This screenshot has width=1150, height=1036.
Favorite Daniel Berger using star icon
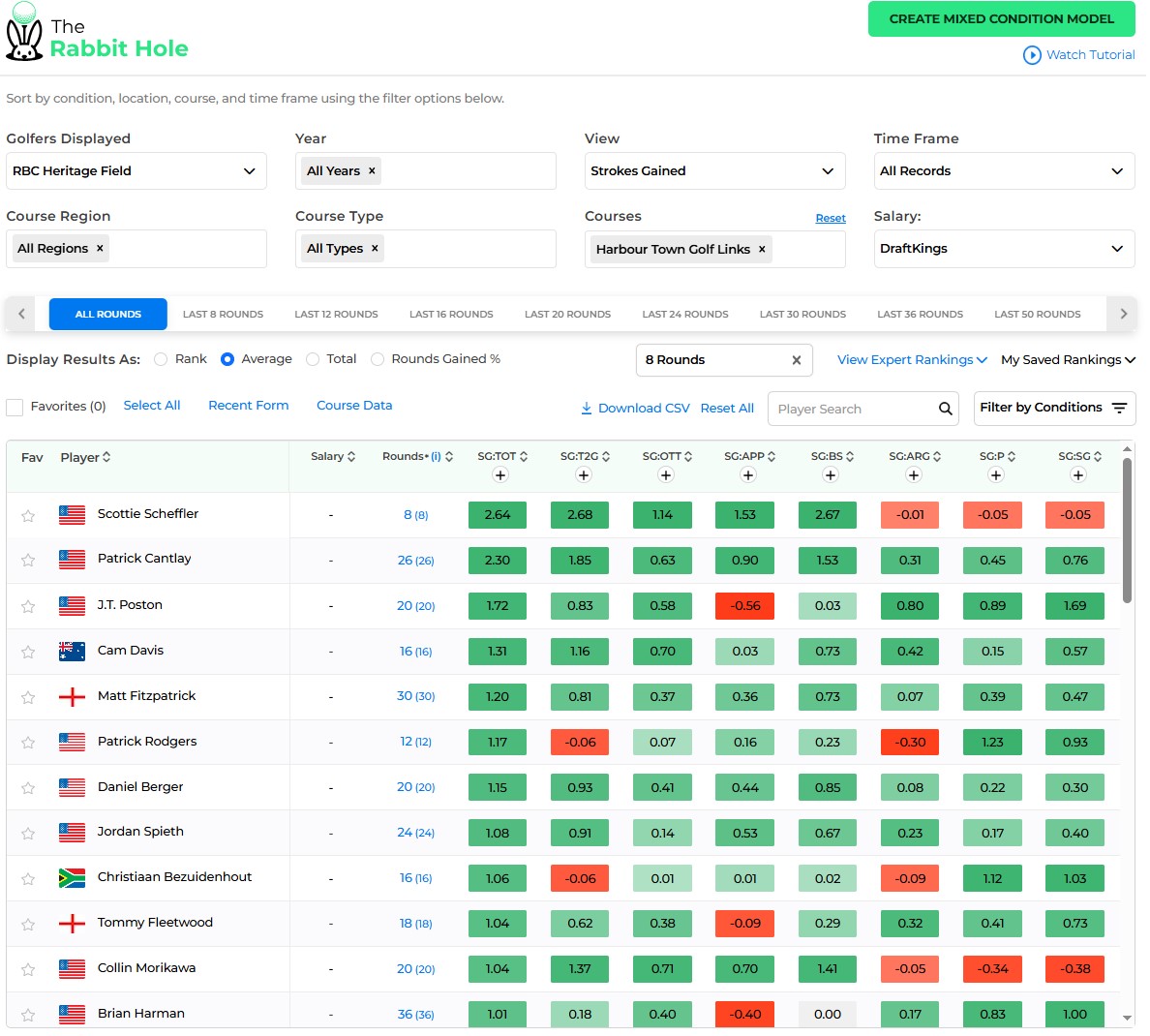(28, 789)
